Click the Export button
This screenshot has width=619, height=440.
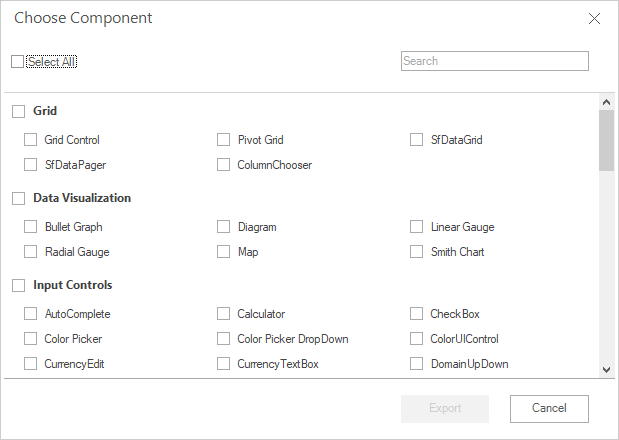(445, 408)
